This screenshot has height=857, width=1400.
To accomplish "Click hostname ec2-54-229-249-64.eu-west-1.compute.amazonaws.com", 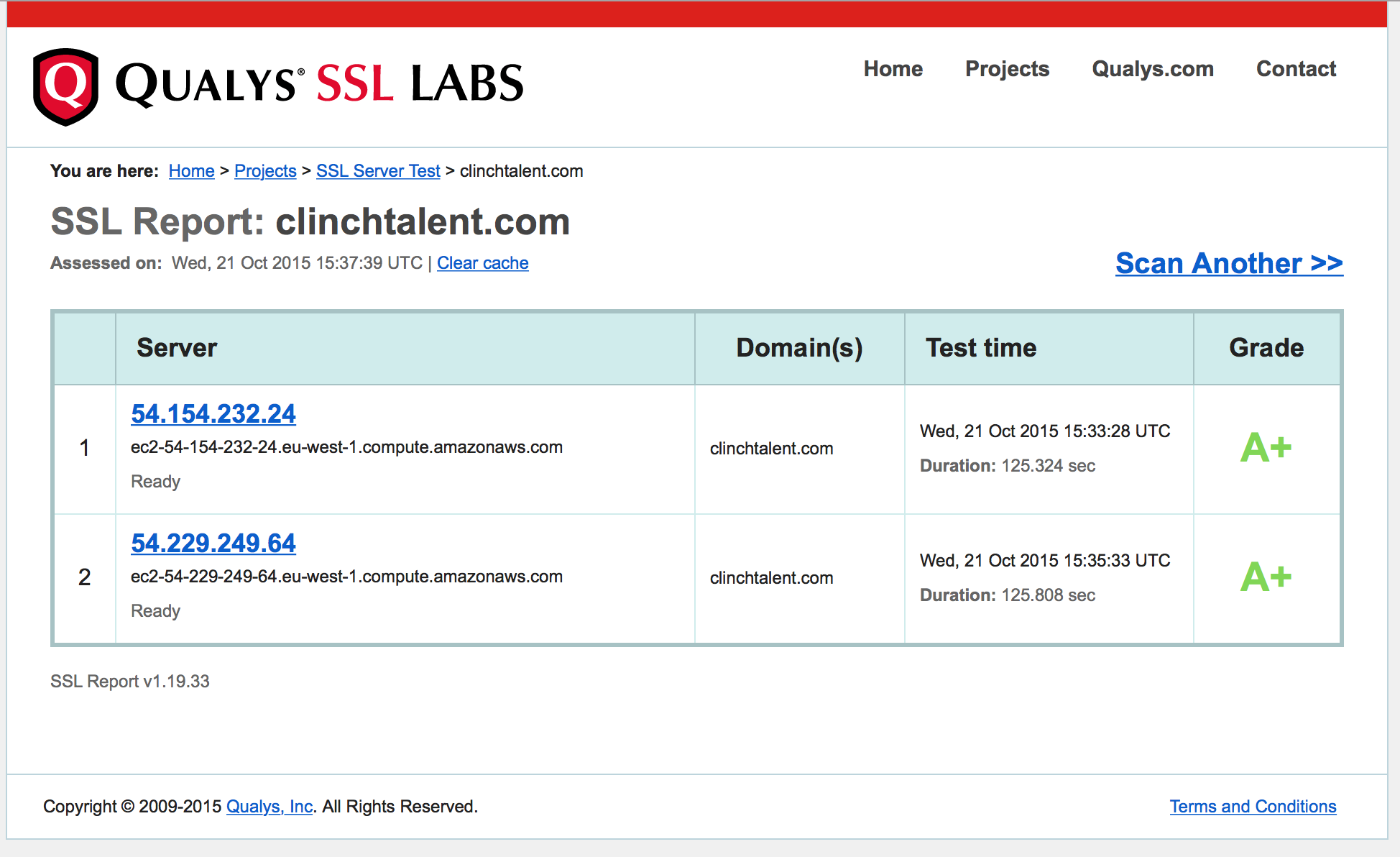I will (346, 577).
